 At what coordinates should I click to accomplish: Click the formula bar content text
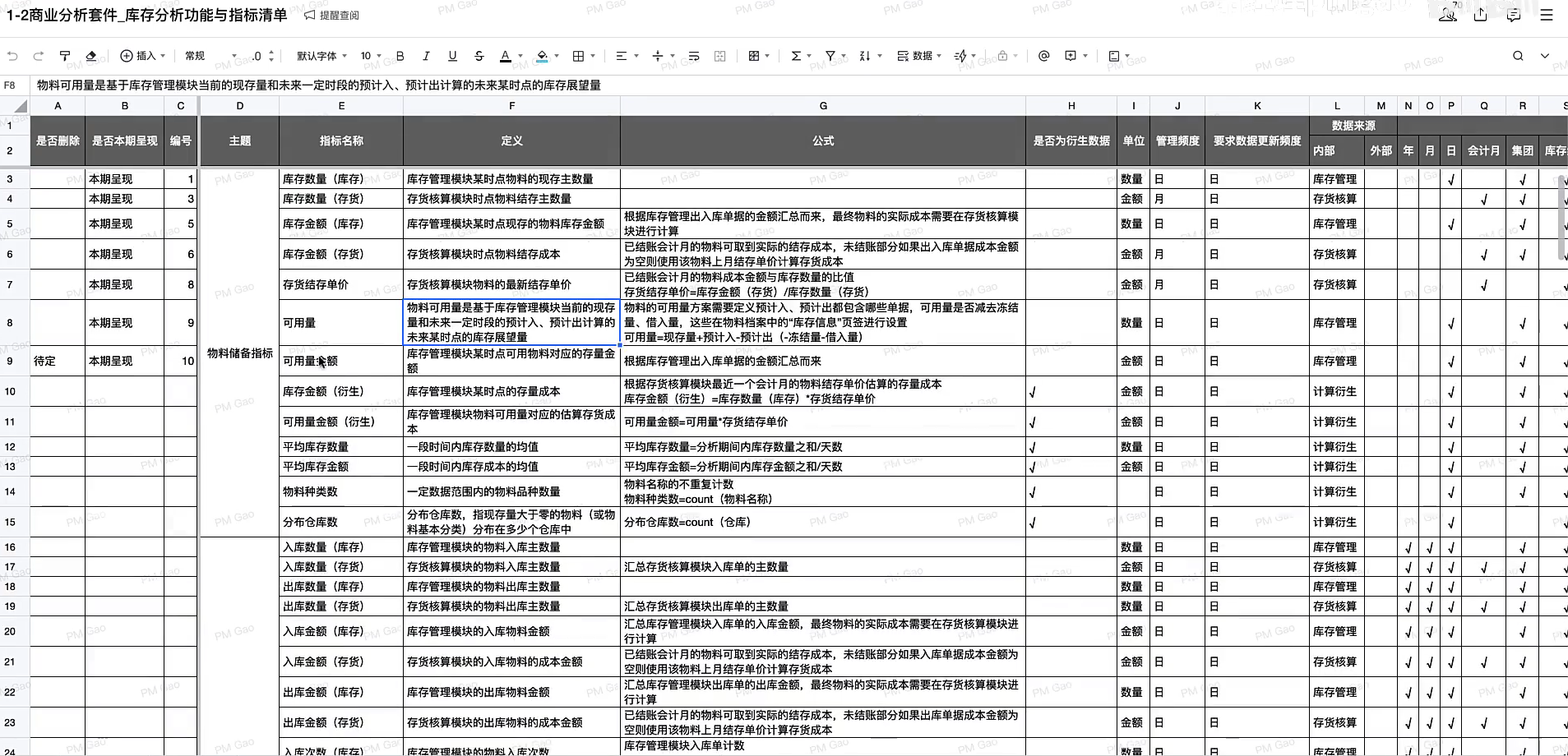coord(319,85)
